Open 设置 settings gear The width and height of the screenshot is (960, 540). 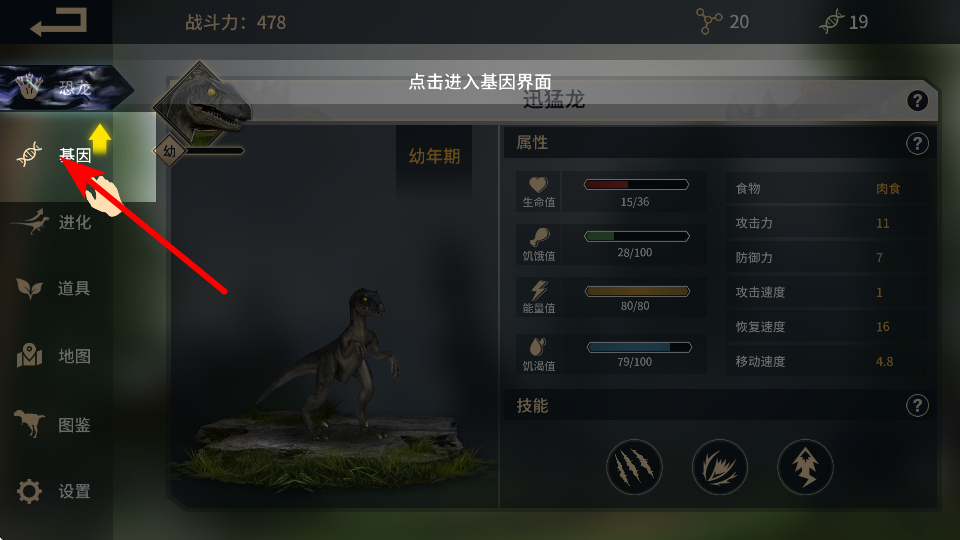[56, 491]
